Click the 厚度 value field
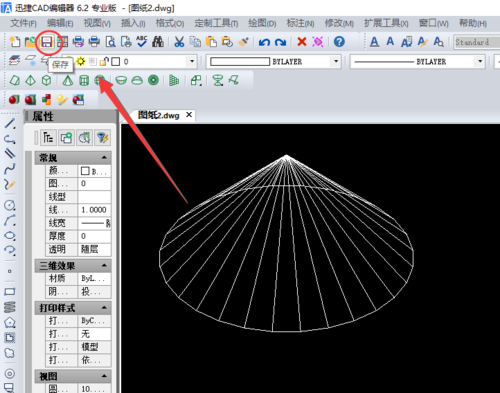Image resolution: width=500 pixels, height=393 pixels. 94,236
